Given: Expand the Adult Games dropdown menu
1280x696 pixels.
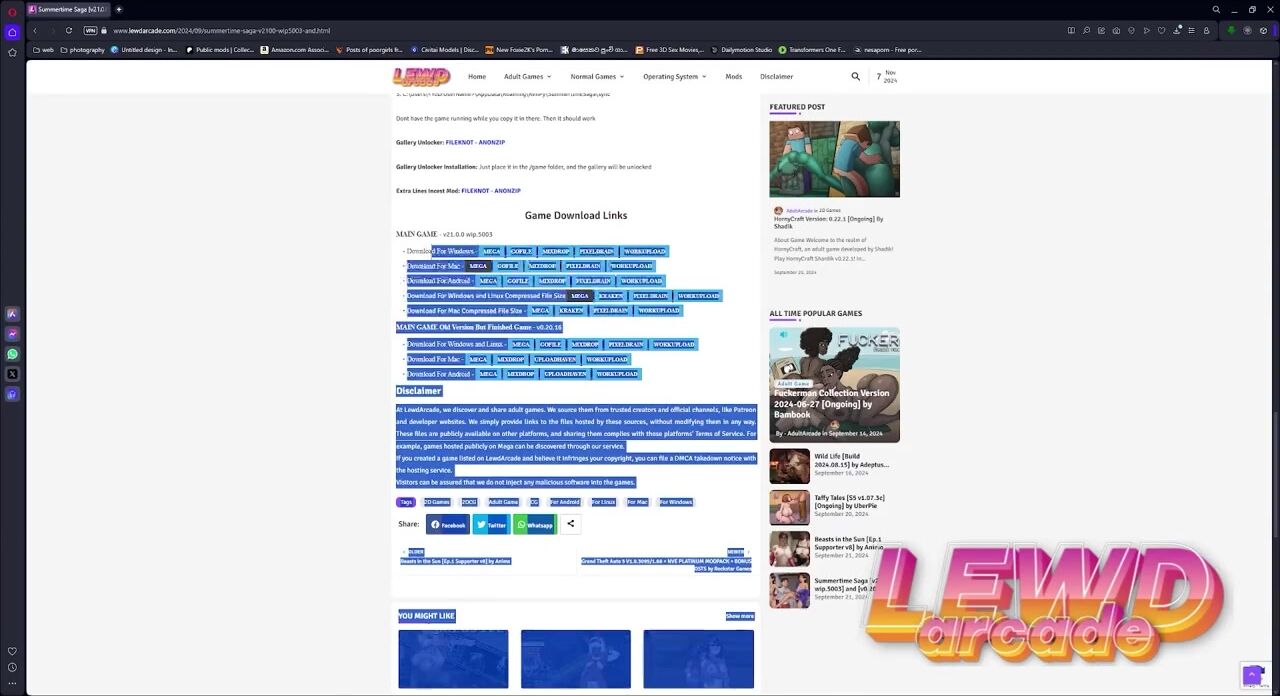Looking at the screenshot, I should pyautogui.click(x=527, y=76).
